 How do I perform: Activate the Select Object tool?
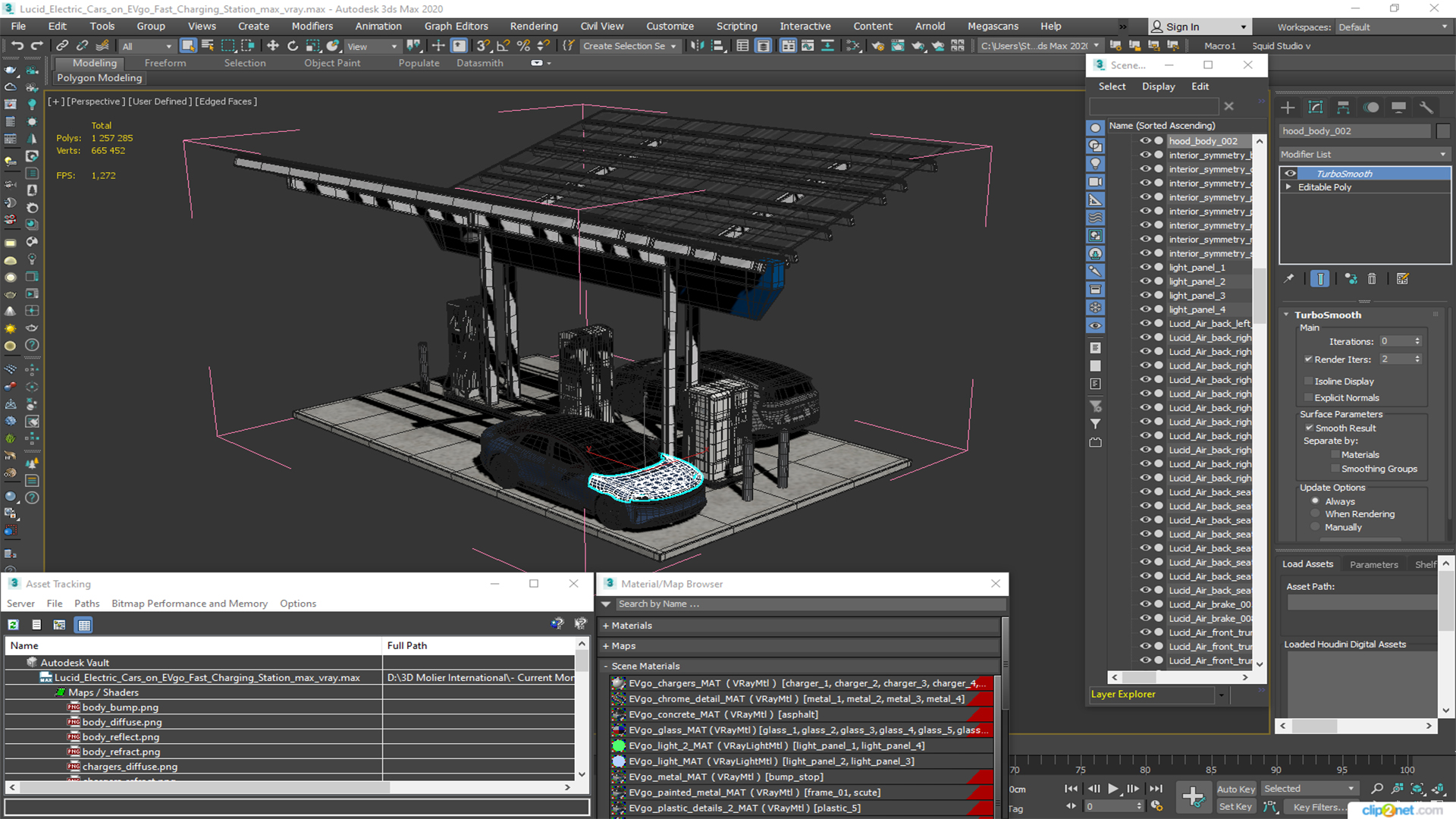coord(188,46)
